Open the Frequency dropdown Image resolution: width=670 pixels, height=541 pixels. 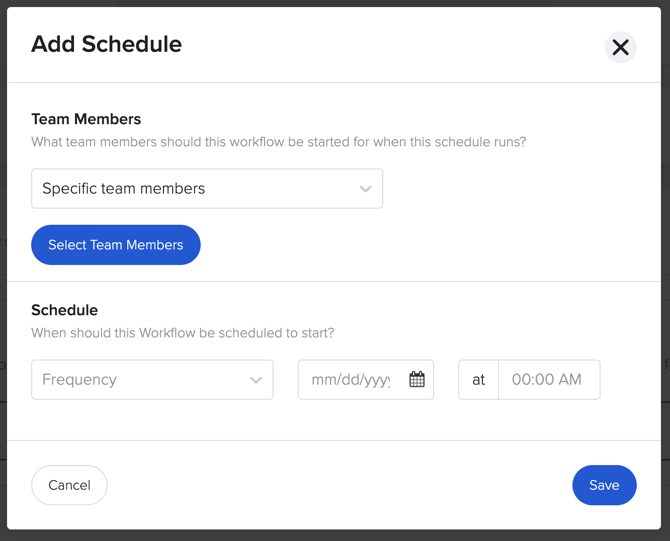[152, 379]
